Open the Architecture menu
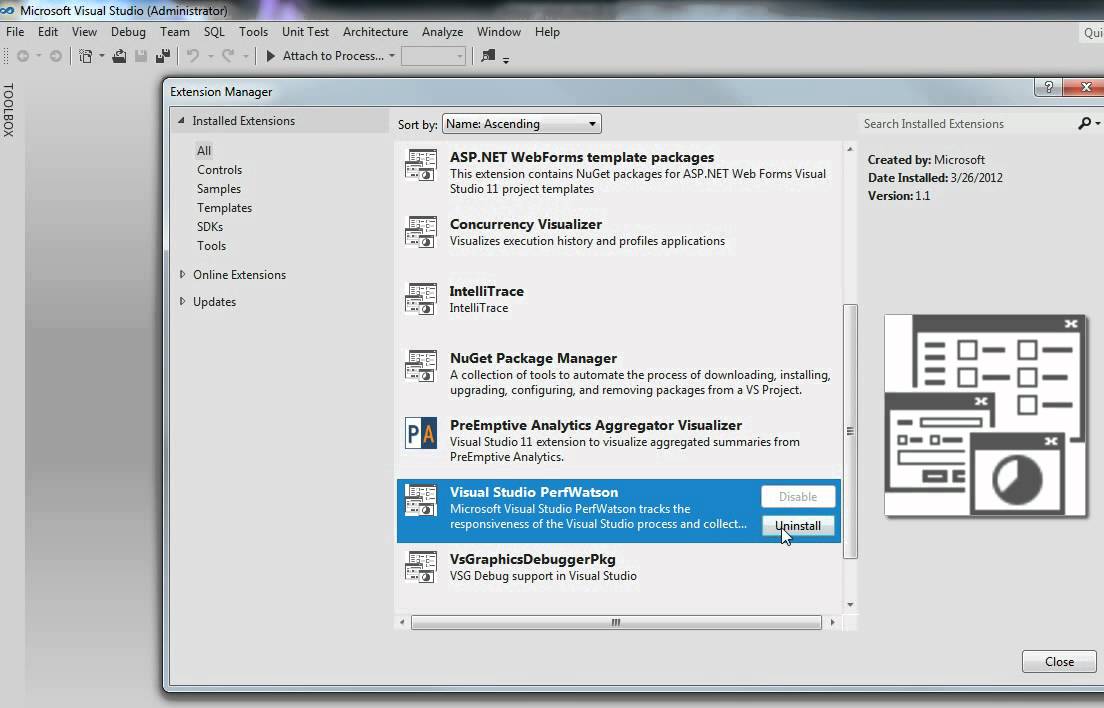Viewport: 1104px width, 708px height. click(x=375, y=32)
